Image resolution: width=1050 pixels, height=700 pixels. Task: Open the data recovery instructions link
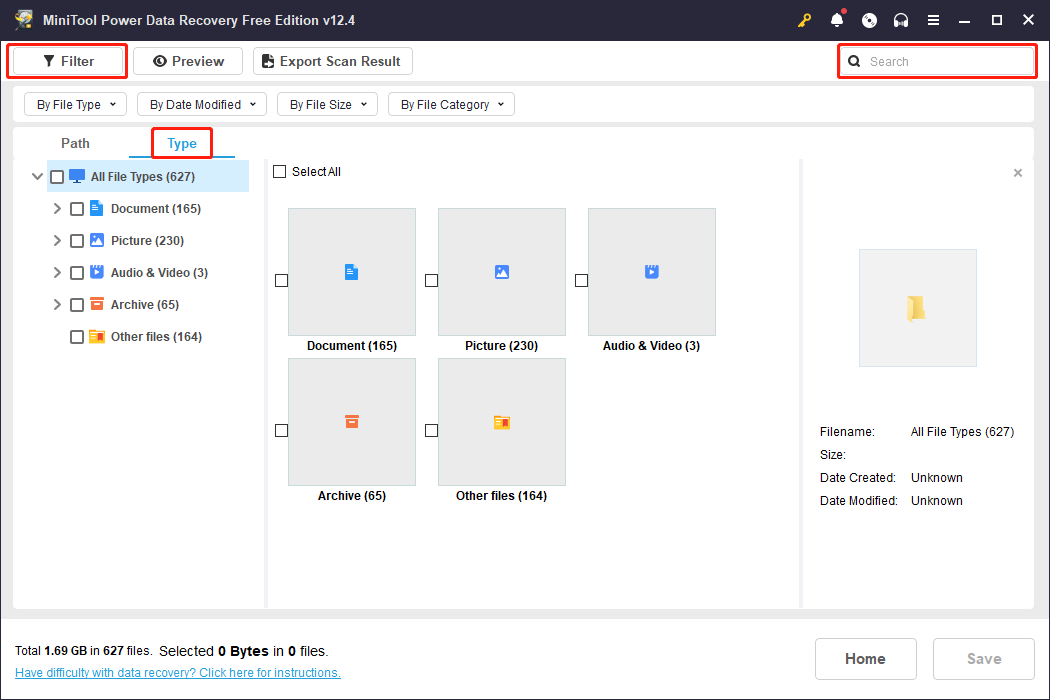(x=177, y=673)
